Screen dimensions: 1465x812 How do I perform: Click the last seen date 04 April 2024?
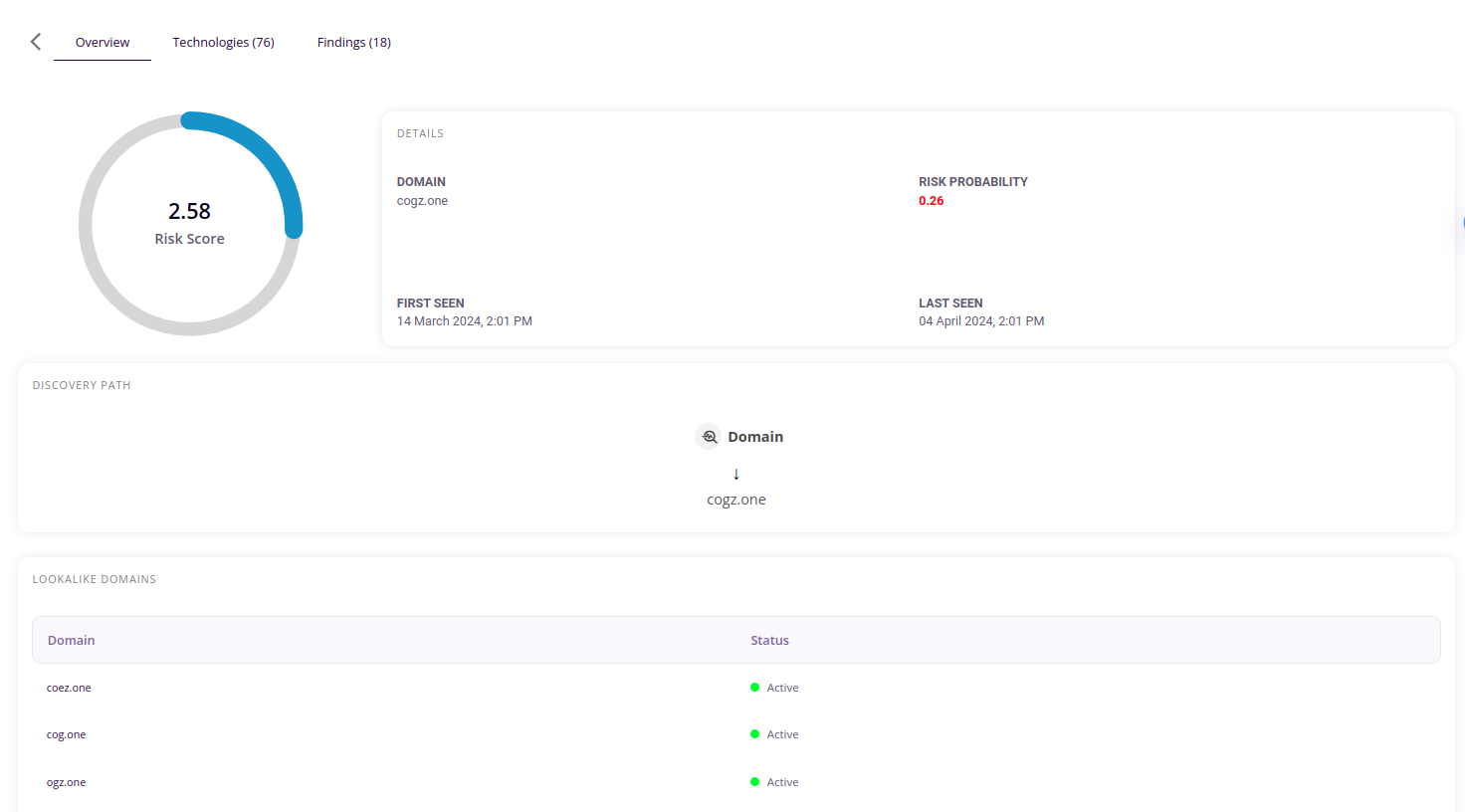(x=981, y=321)
